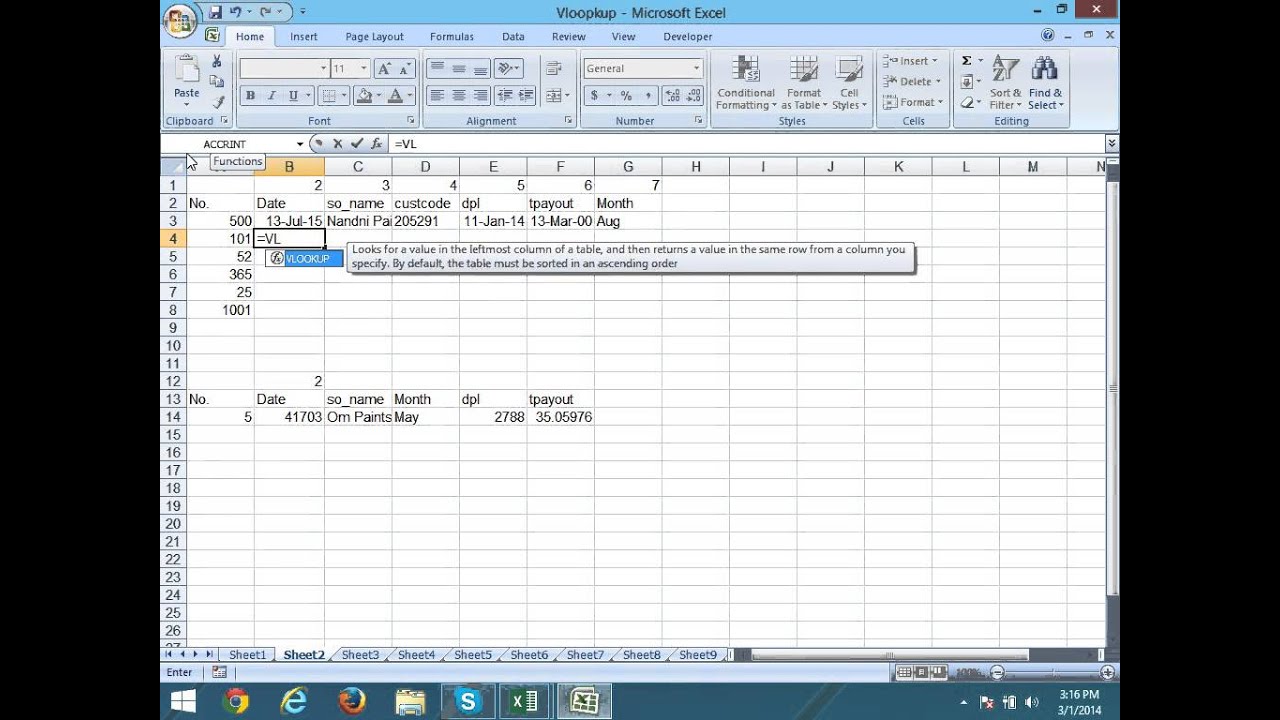
Task: Open Skype from the taskbar
Action: (467, 702)
